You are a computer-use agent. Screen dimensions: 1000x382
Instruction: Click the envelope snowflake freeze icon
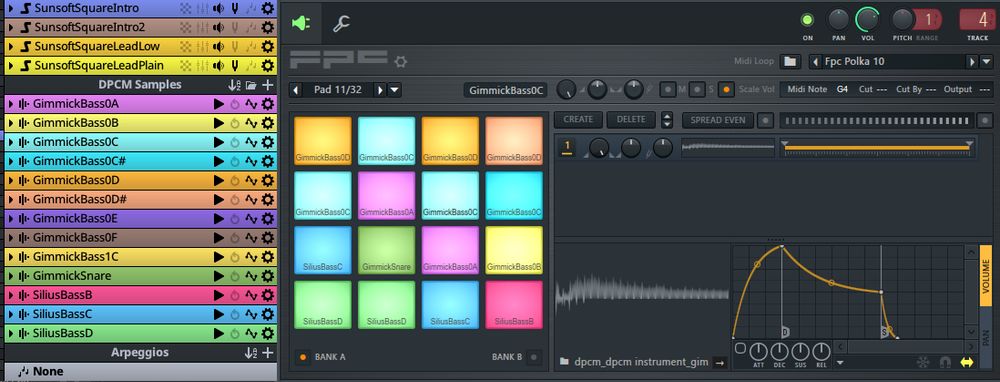[923, 362]
